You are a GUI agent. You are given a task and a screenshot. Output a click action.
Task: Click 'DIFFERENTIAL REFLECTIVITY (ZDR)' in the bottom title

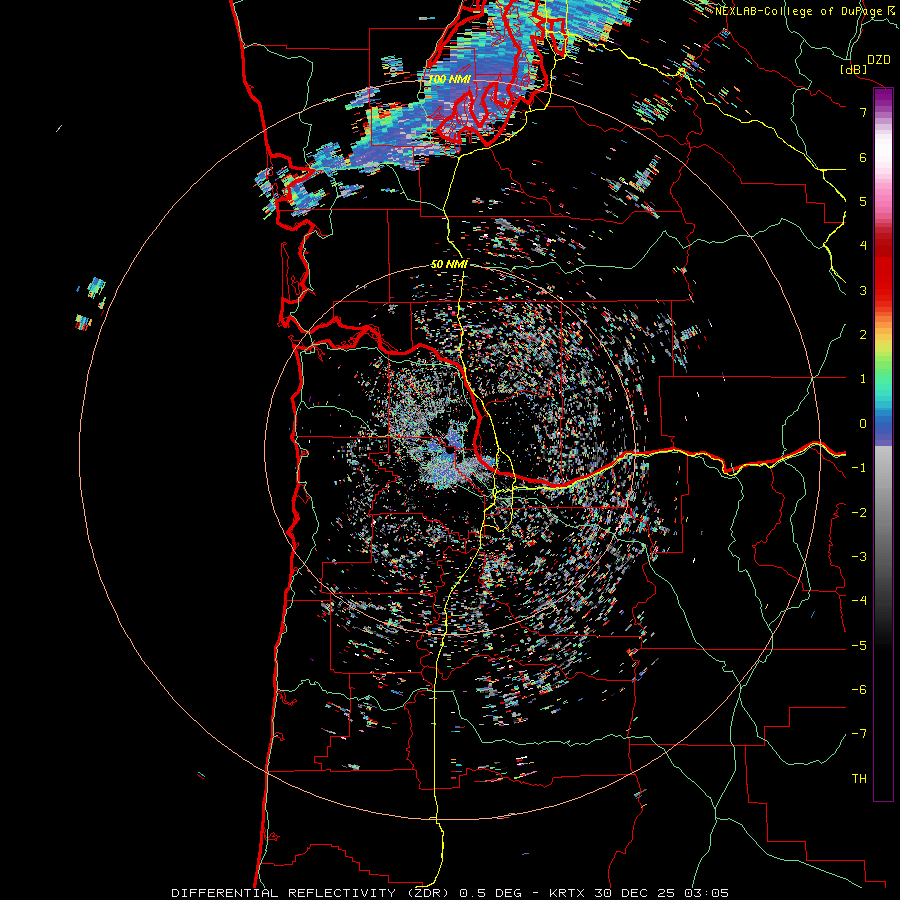(312, 893)
